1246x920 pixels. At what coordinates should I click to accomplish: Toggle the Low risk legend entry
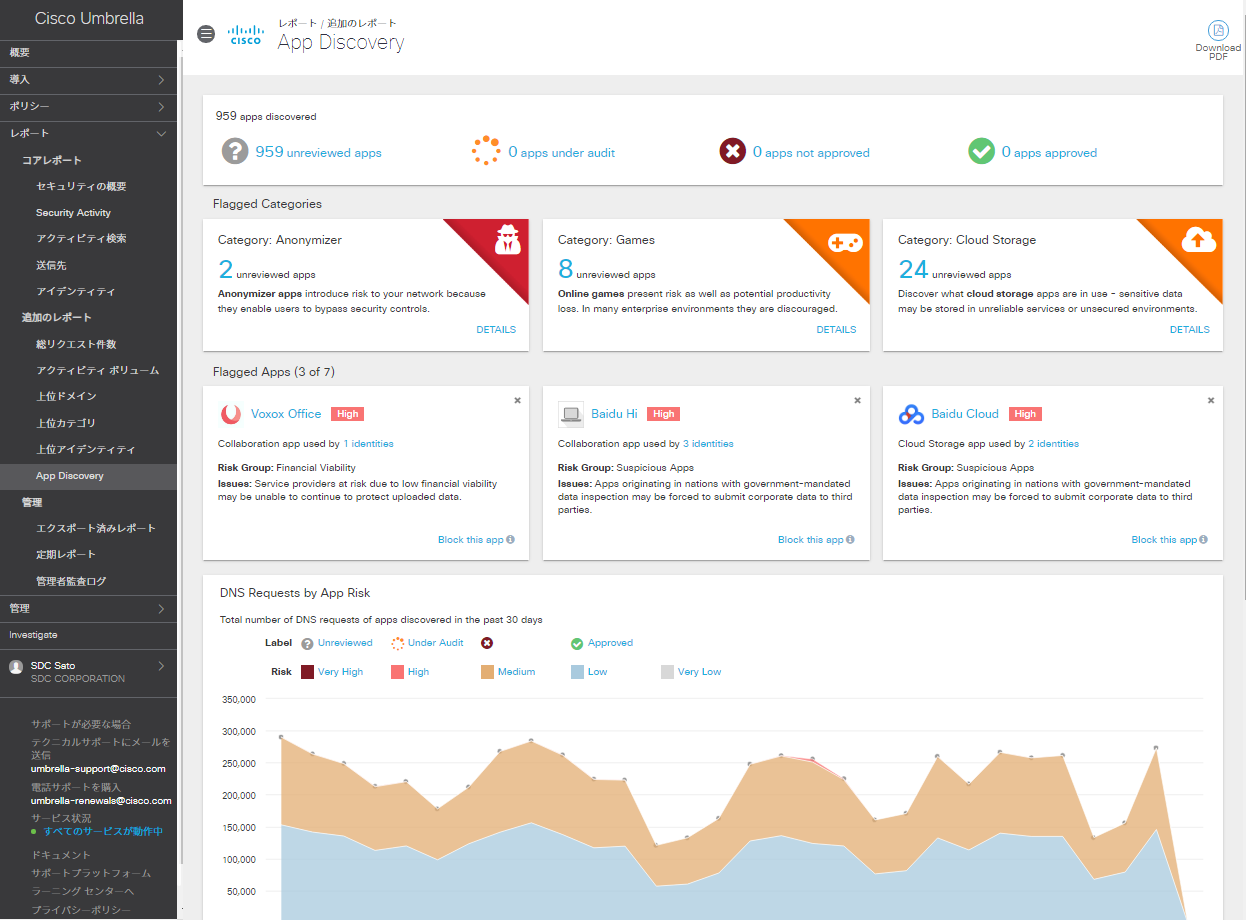pyautogui.click(x=589, y=672)
